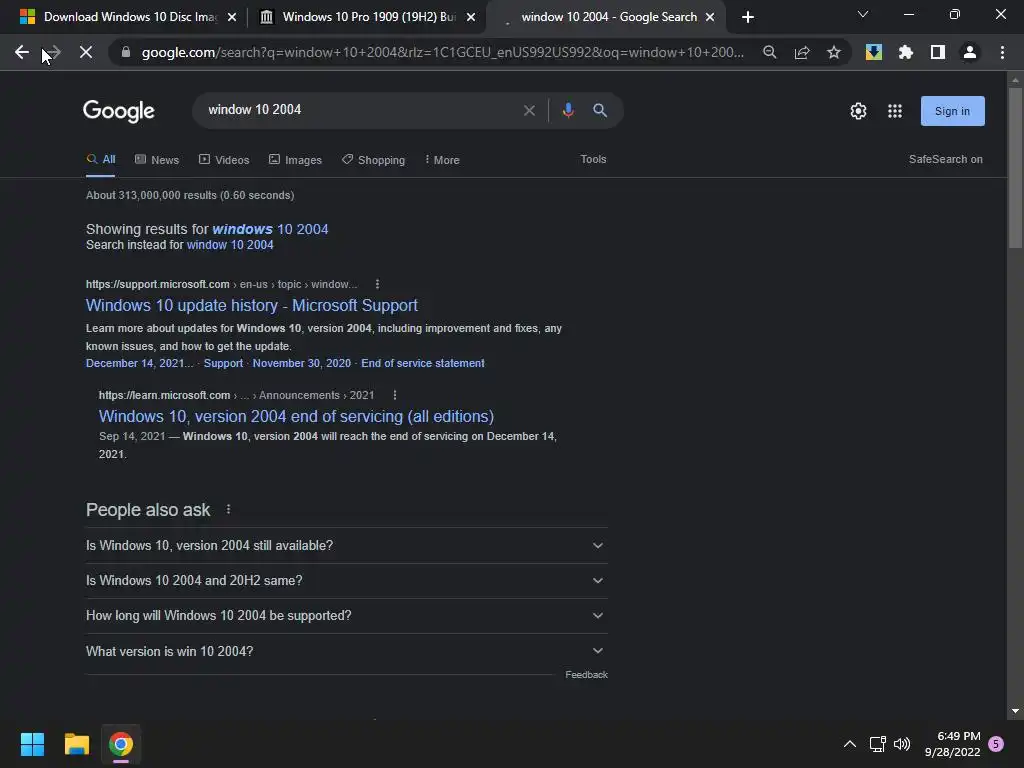The height and width of the screenshot is (768, 1024).
Task: Start voice search with microphone
Action: point(568,110)
